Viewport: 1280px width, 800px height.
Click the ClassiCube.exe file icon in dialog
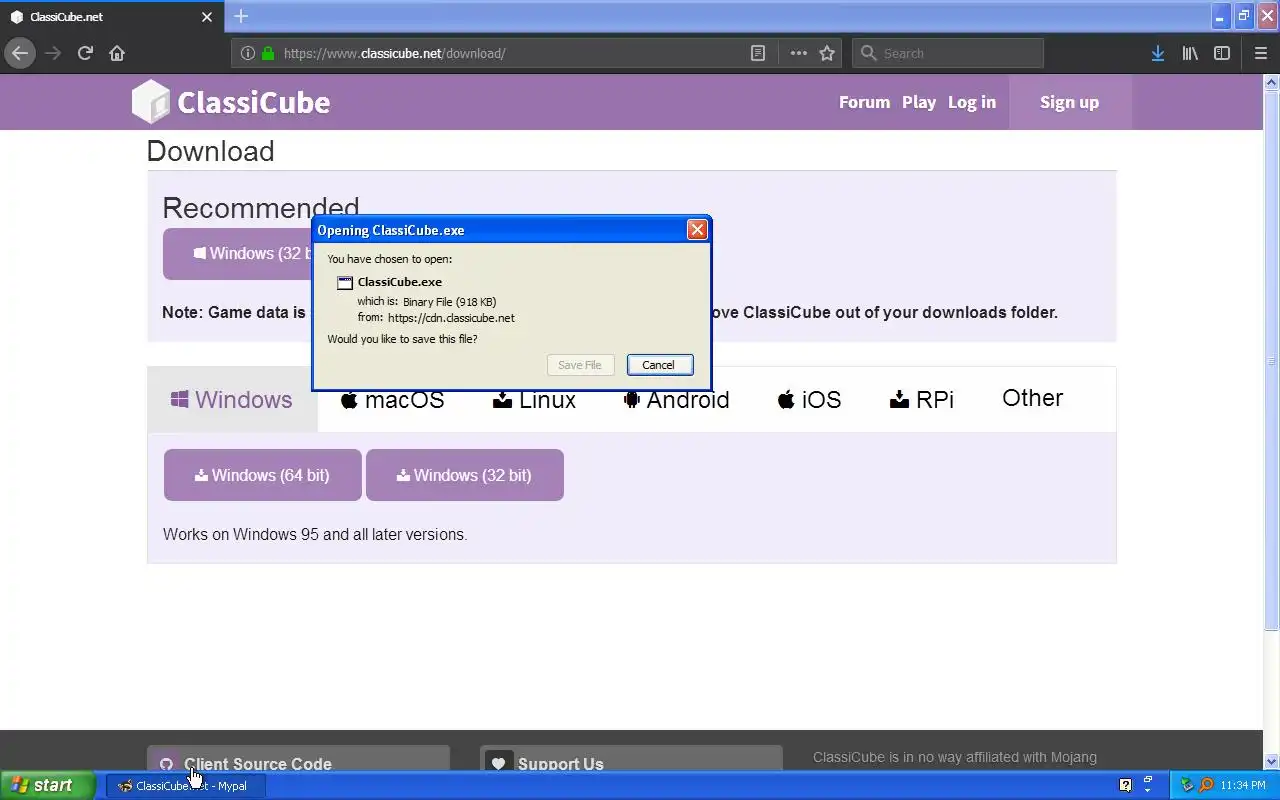345,283
